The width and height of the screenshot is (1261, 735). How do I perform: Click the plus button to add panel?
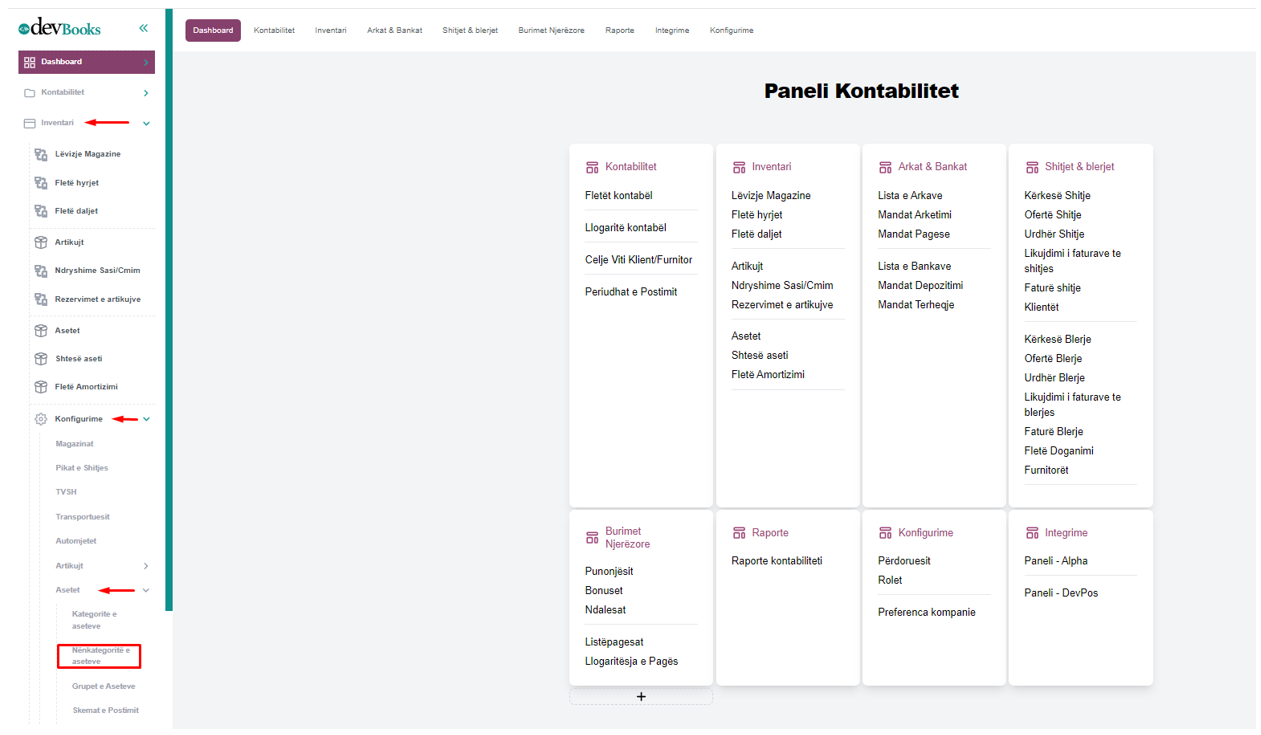coord(641,697)
